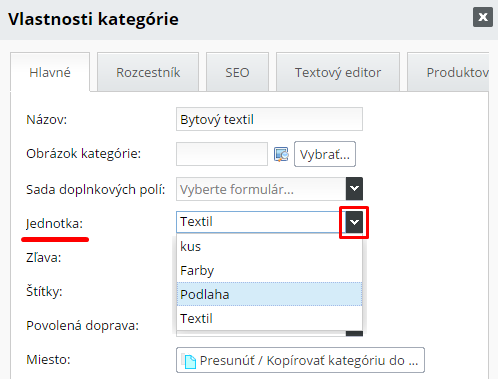Click the Jednotka field showing Textil

261,222
